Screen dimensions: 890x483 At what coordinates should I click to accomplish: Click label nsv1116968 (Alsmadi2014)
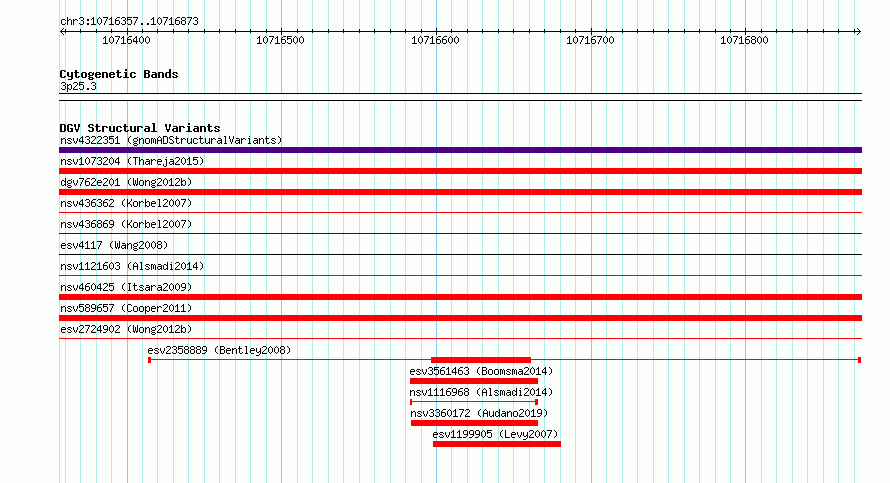point(481,392)
